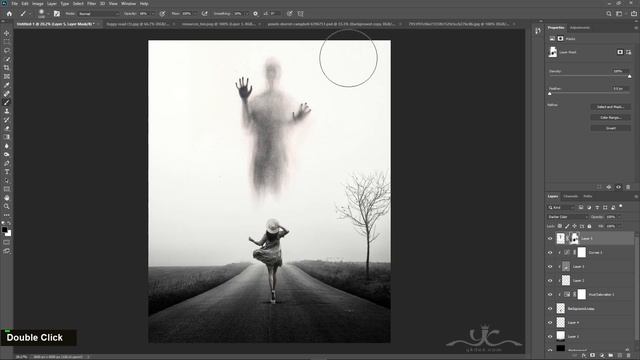Toggle pressure for opacity button
This screenshot has height=360, width=640.
pyautogui.click(x=162, y=13)
